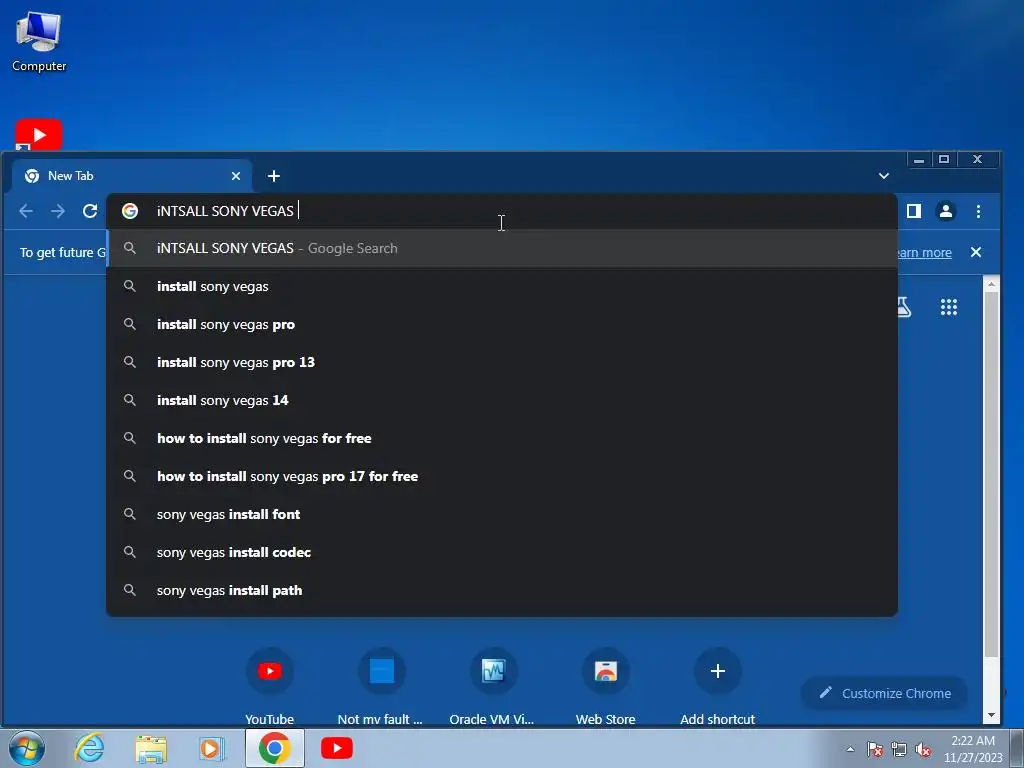Pick suggestion 'sony vegas install path'

(x=502, y=590)
